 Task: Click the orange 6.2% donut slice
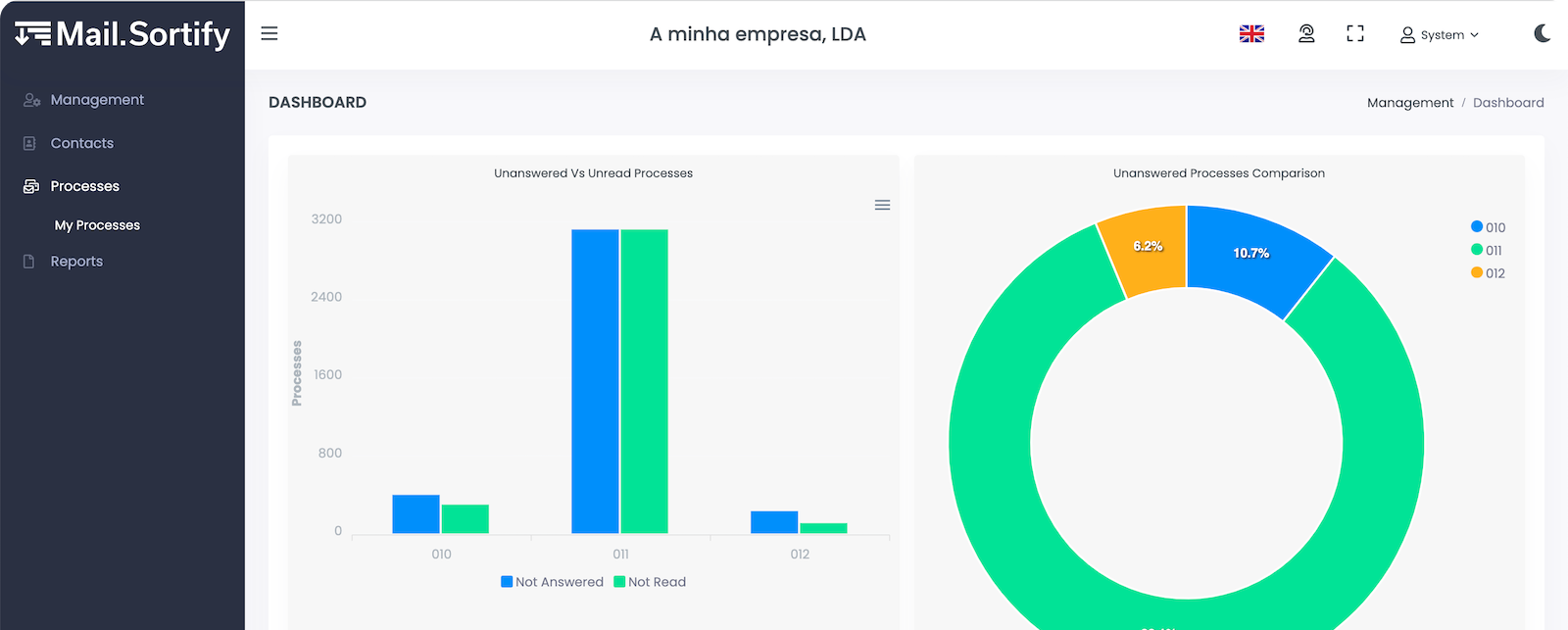pyautogui.click(x=1148, y=247)
